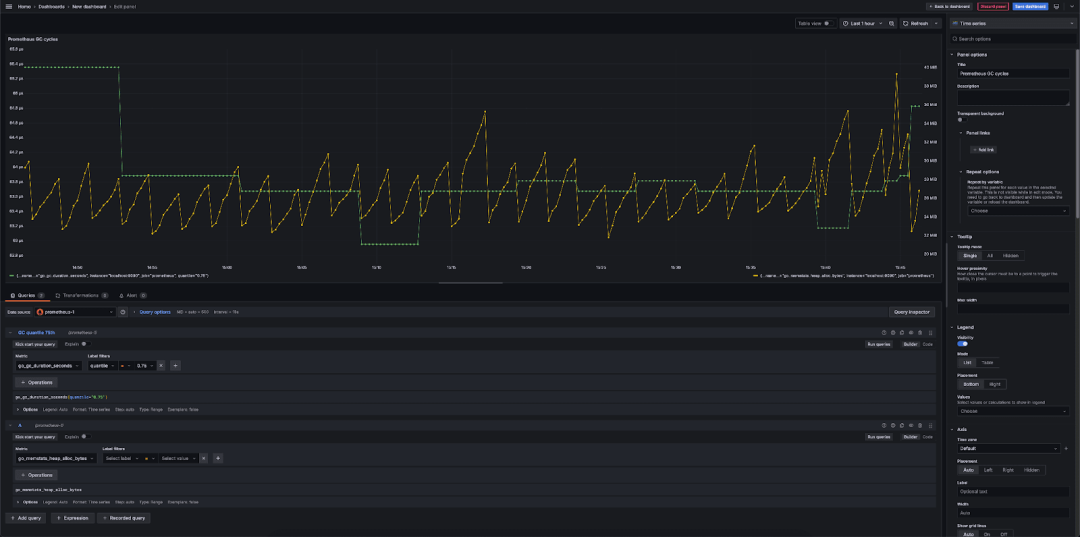The width and height of the screenshot is (1080, 537).
Task: Click the Discard panel button
Action: (x=993, y=6)
